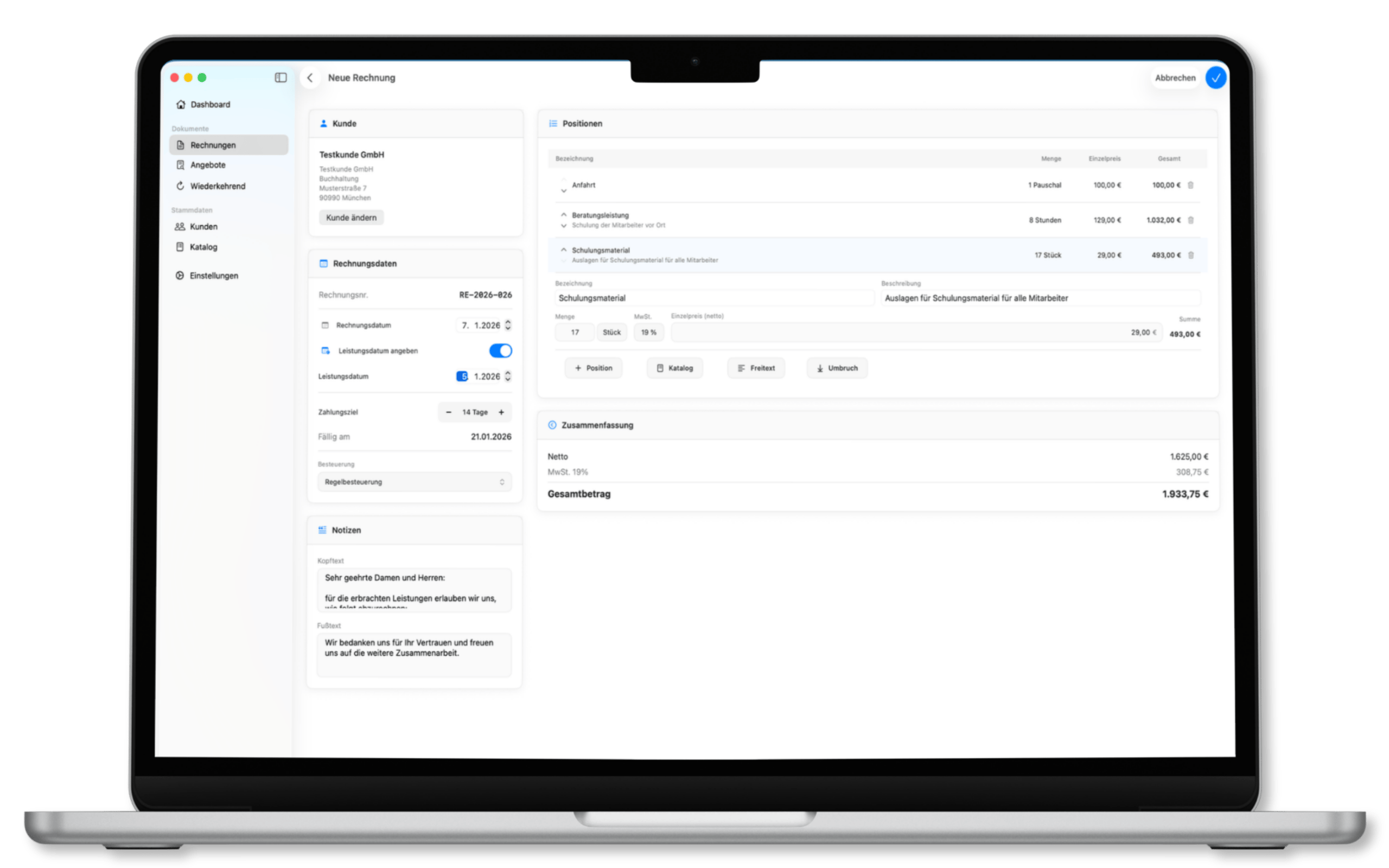Open Angebote in the sidebar
Viewport: 1389px width, 868px height.
208,165
